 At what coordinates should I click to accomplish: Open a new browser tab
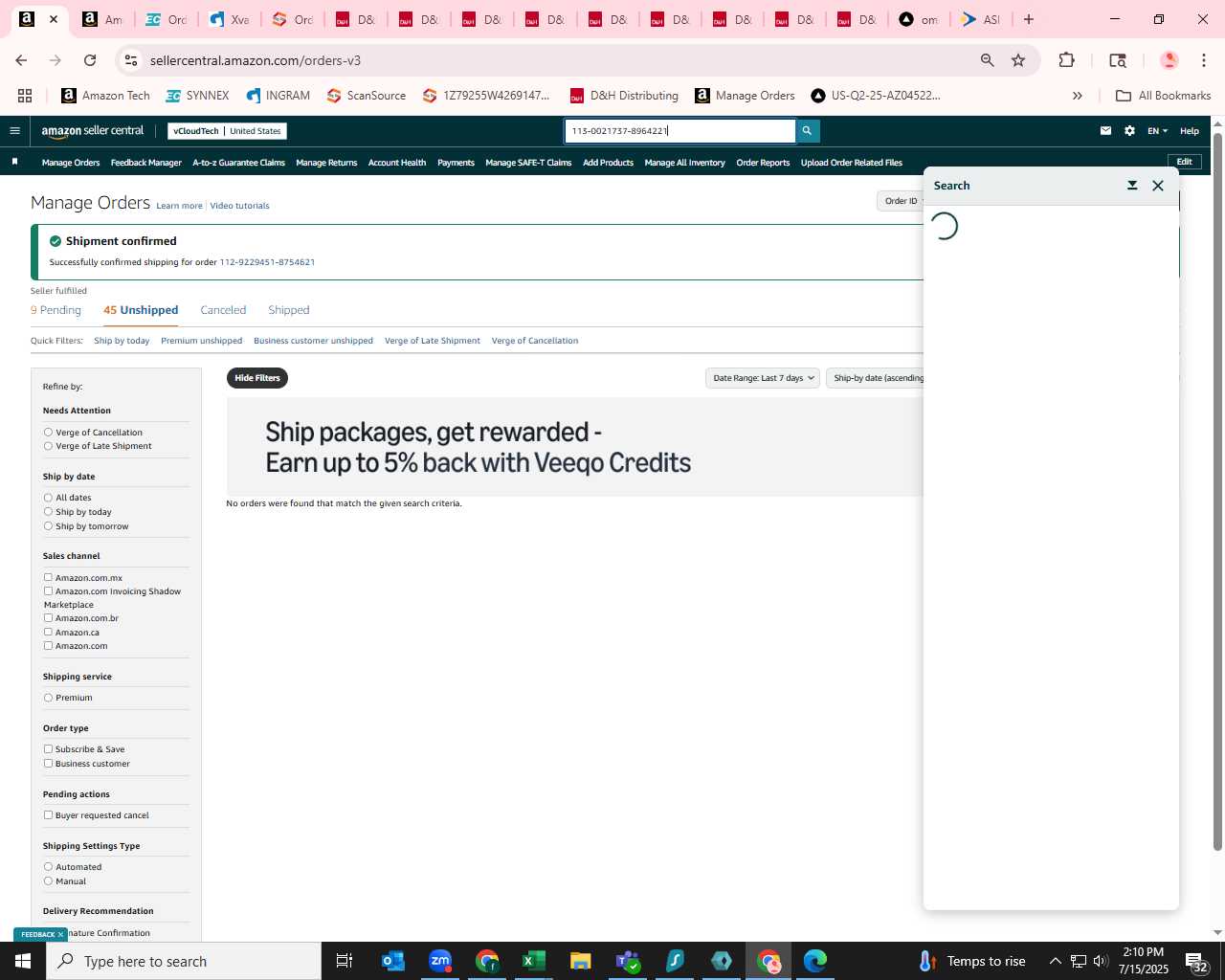pos(1029,19)
